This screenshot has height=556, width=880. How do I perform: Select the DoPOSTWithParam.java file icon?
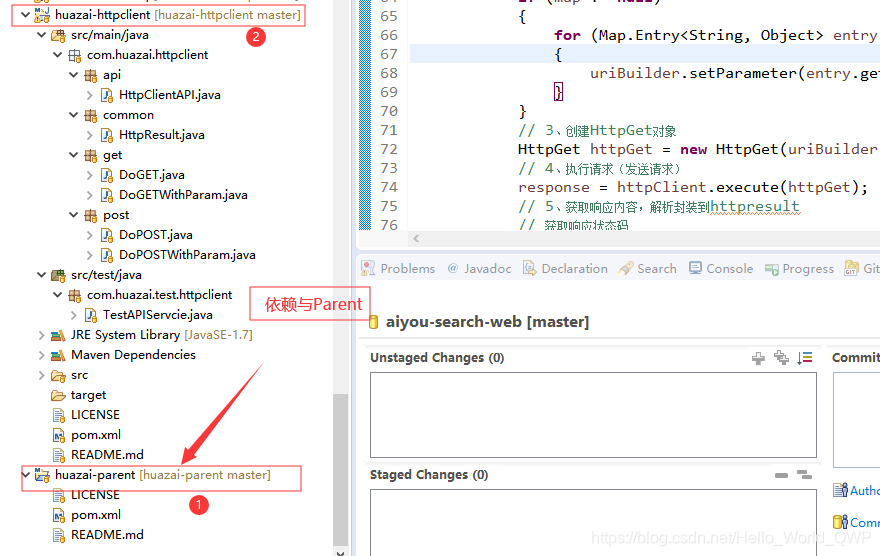click(x=107, y=255)
